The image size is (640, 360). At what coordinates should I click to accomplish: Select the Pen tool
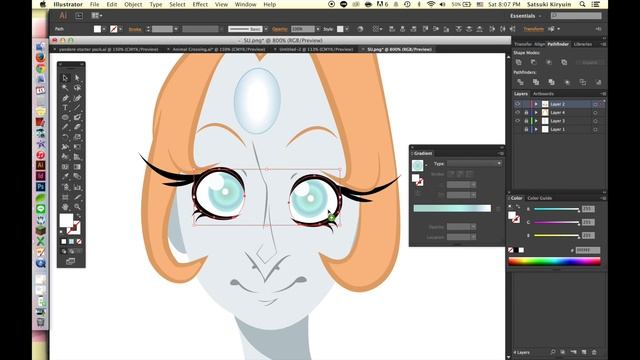click(65, 98)
